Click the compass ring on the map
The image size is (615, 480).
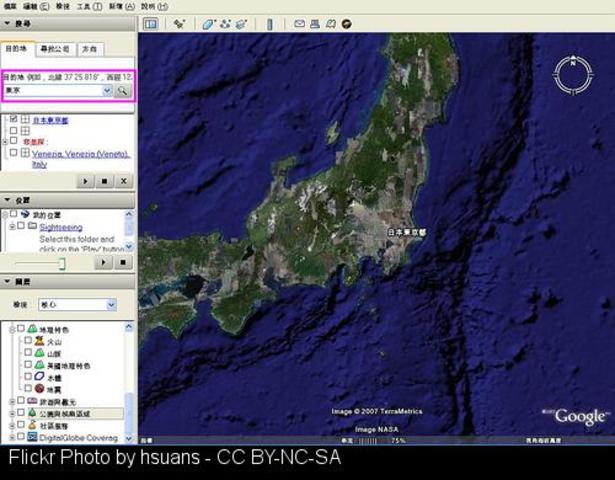[573, 75]
